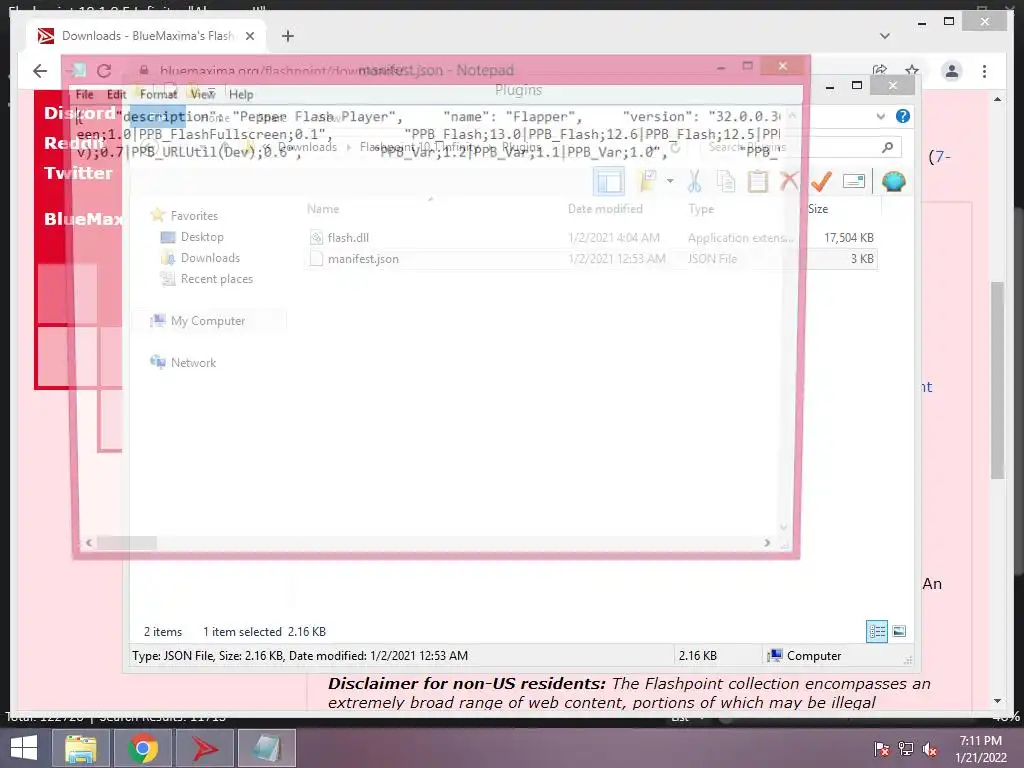Click the magnifier in Search Plugins box
The image size is (1024, 768).
click(887, 148)
